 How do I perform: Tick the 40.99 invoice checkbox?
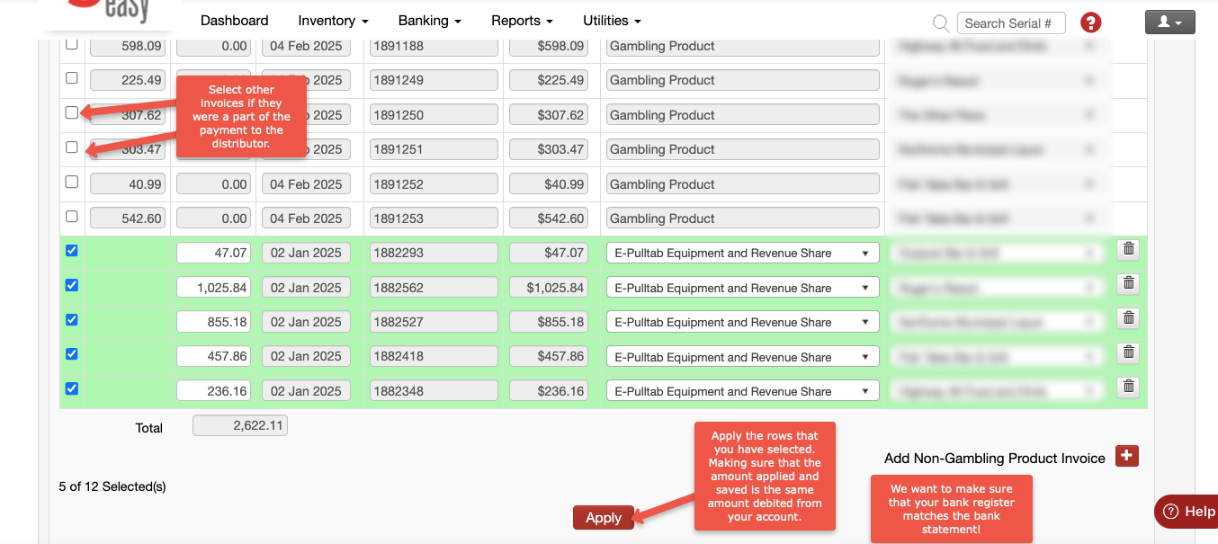click(x=71, y=182)
